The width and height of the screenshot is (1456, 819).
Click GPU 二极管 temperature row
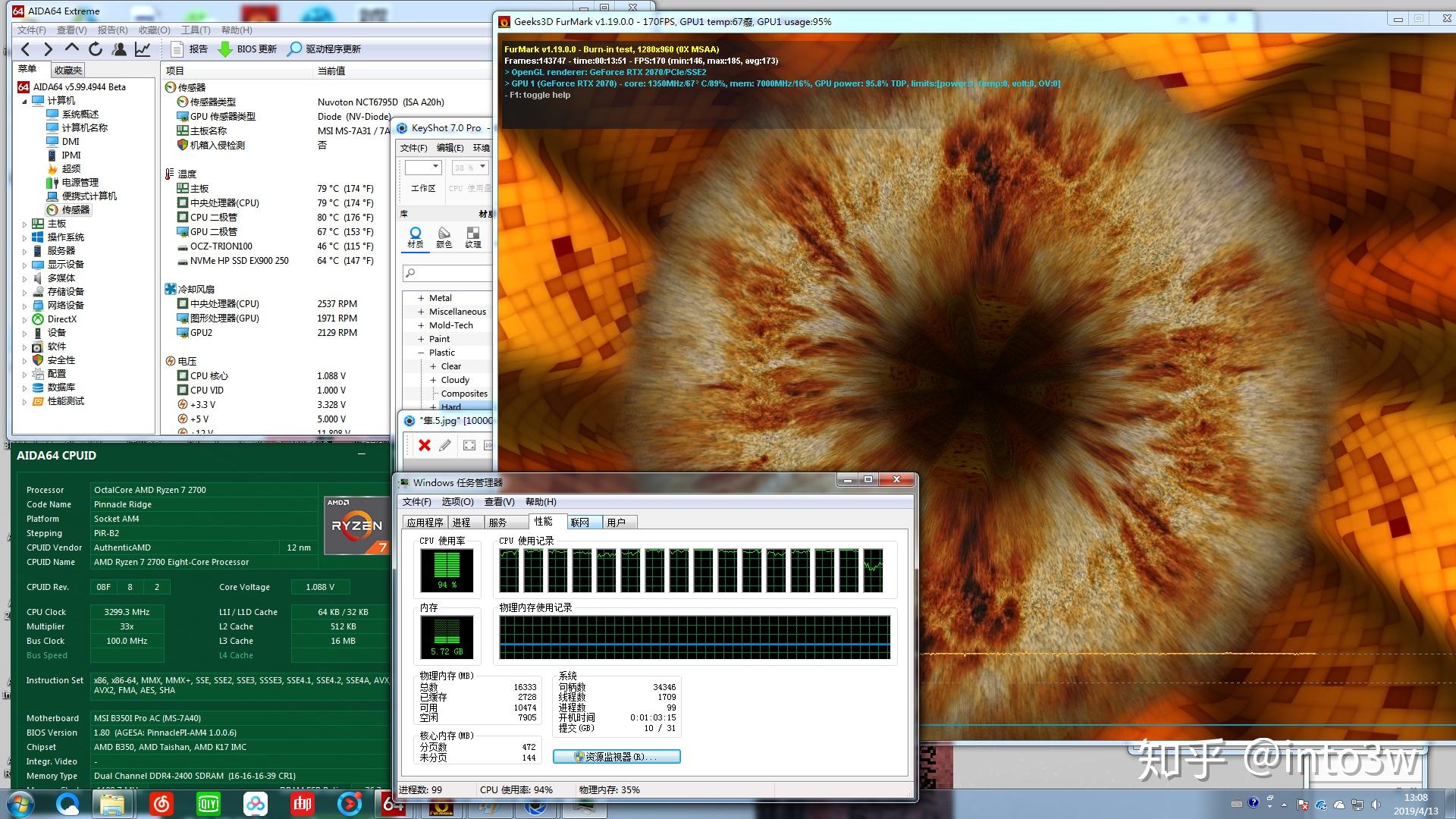click(x=277, y=232)
